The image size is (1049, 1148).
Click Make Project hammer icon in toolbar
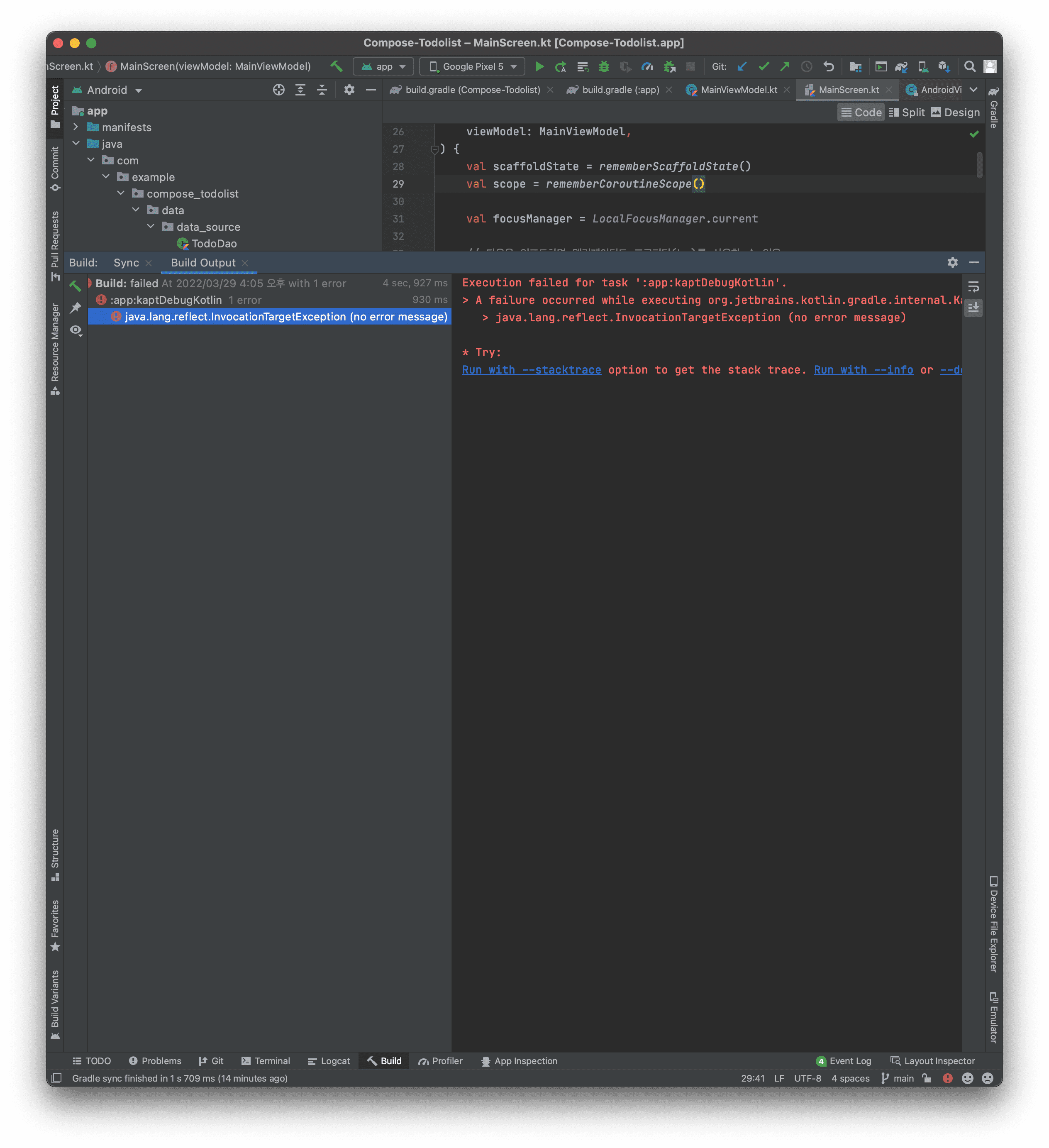(337, 67)
